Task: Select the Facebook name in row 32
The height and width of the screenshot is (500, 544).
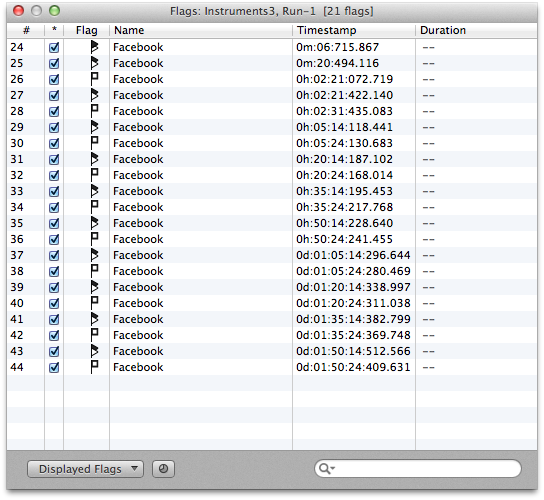Action: (138, 175)
